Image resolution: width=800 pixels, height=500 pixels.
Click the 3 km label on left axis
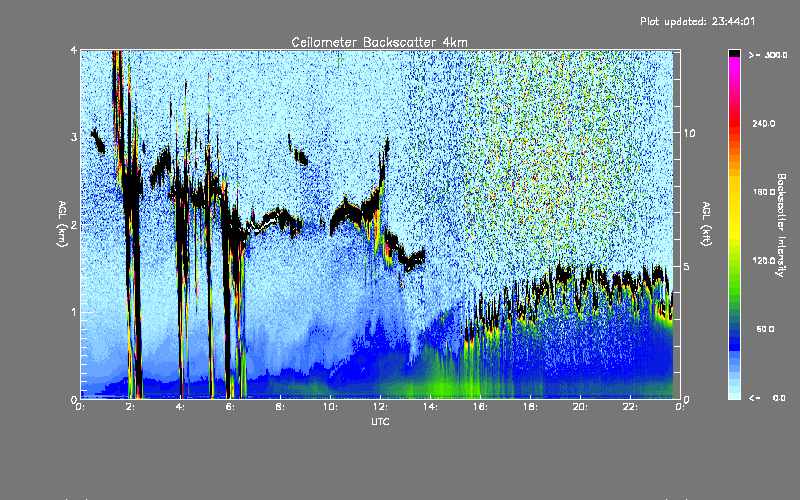(74, 137)
